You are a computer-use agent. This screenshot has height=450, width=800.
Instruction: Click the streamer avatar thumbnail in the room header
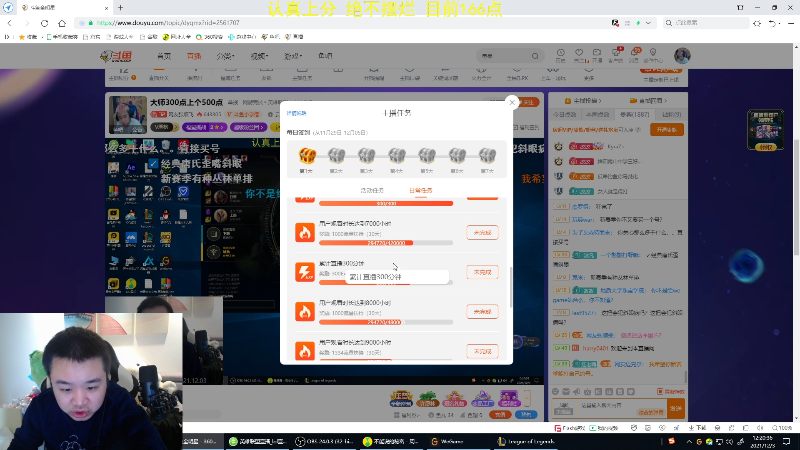128,115
